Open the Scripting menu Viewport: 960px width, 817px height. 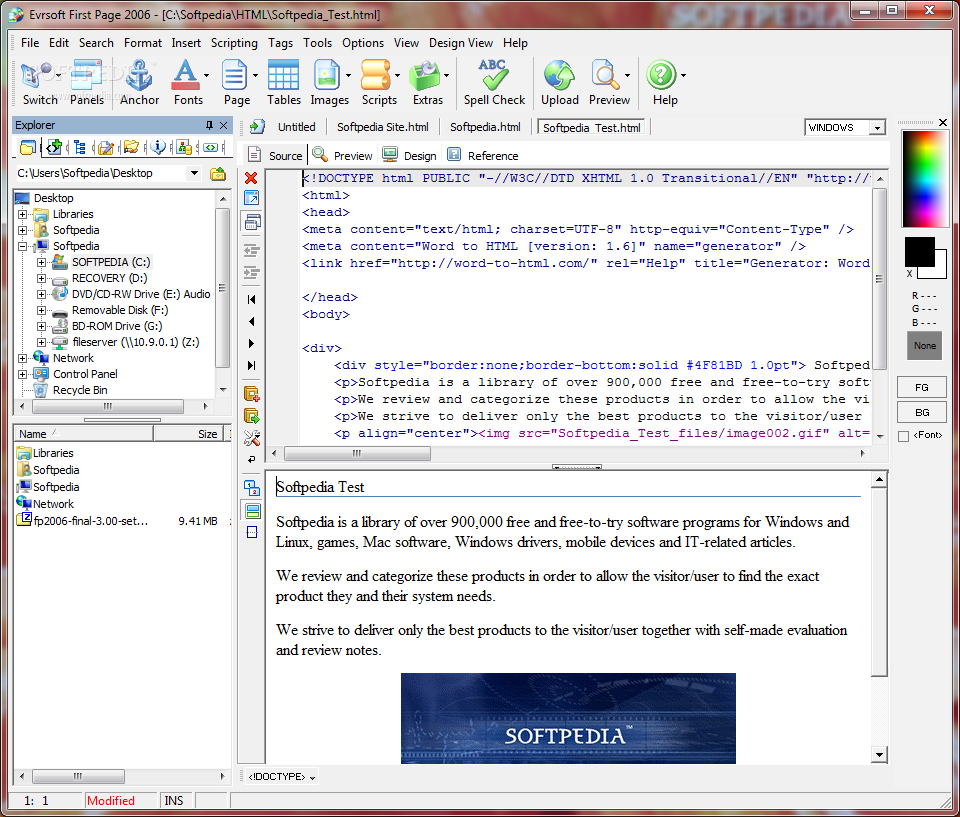click(234, 43)
